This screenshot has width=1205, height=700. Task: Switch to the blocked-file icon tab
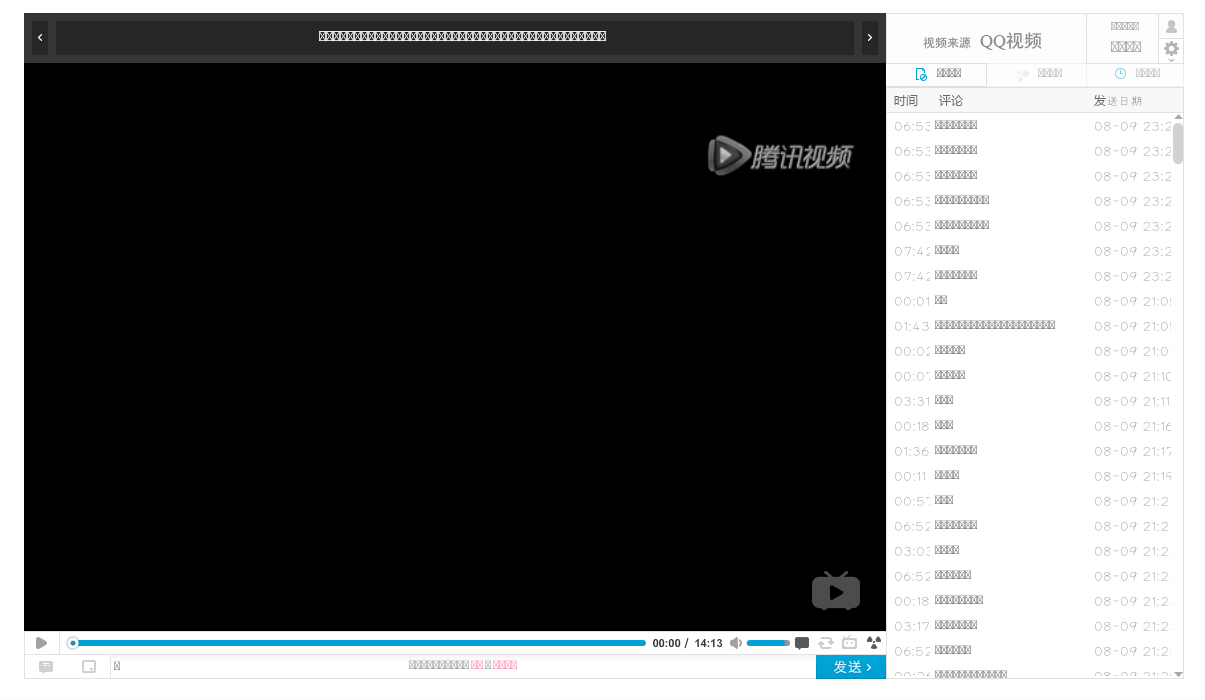[x=937, y=74]
